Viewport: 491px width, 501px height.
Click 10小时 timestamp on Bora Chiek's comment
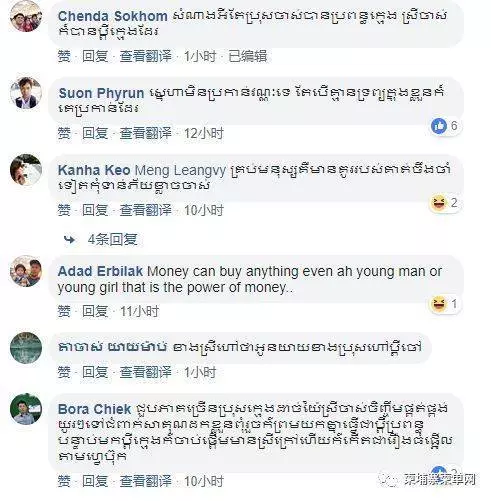[204, 481]
